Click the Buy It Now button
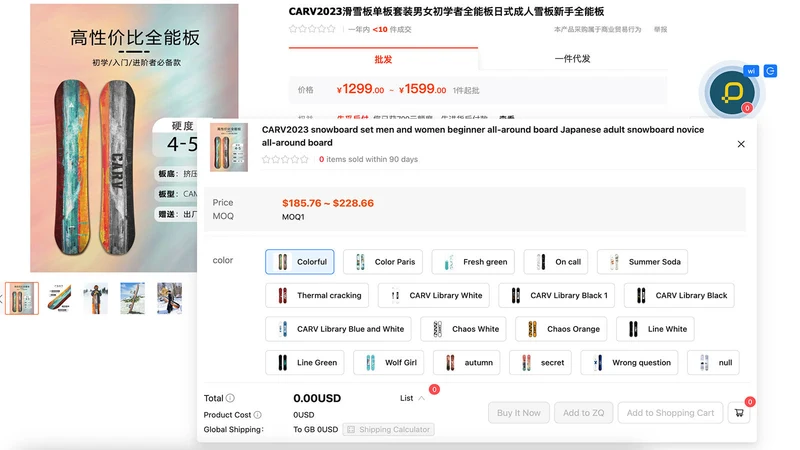The width and height of the screenshot is (800, 450). (x=519, y=413)
